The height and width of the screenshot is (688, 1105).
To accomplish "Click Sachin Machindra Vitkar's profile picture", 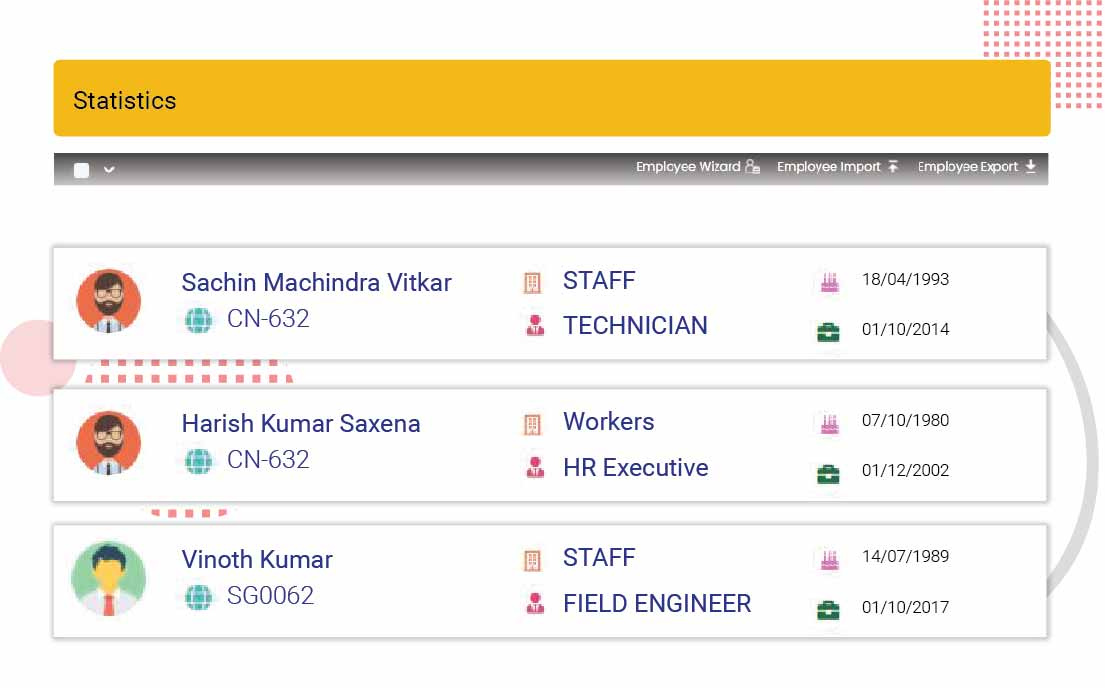I will pyautogui.click(x=108, y=300).
